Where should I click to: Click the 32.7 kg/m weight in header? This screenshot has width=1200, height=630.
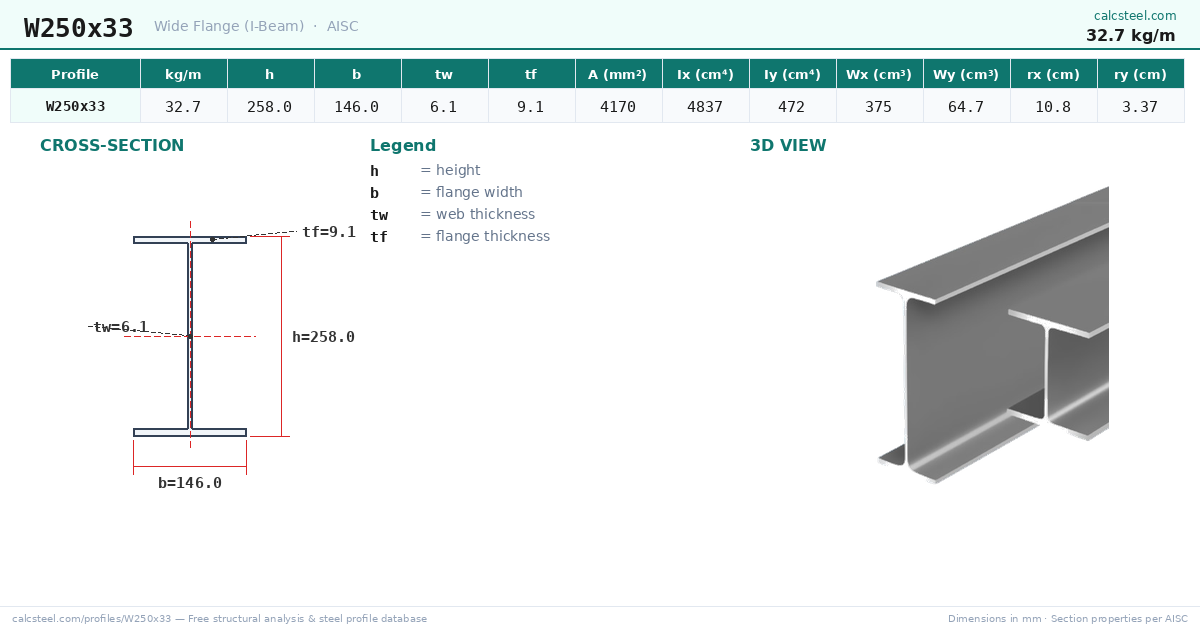tap(1131, 36)
